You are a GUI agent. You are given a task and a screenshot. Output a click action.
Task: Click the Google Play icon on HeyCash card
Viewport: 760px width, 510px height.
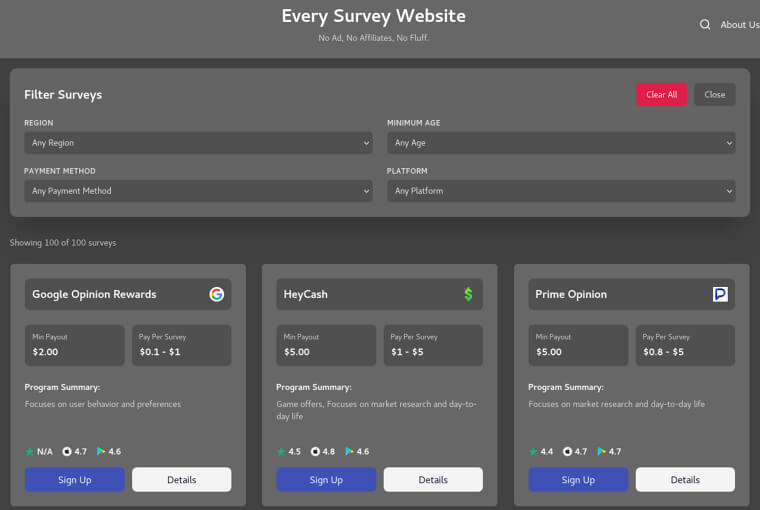[349, 451]
